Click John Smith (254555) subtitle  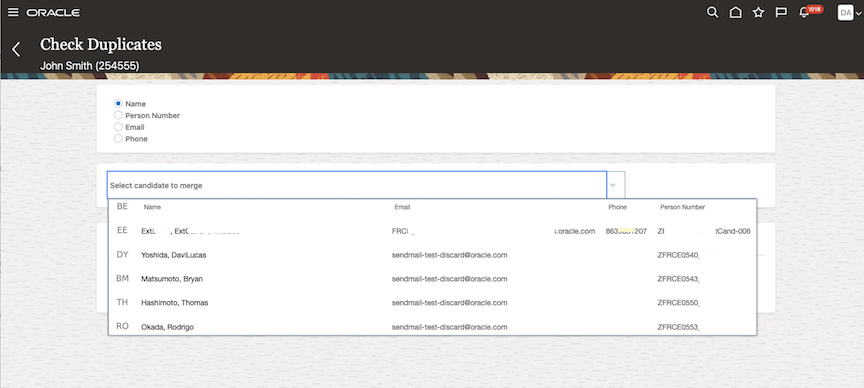(90, 66)
